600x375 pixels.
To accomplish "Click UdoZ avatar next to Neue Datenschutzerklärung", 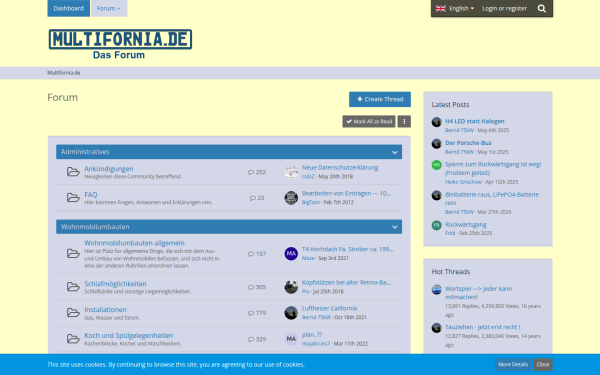I will point(291,172).
